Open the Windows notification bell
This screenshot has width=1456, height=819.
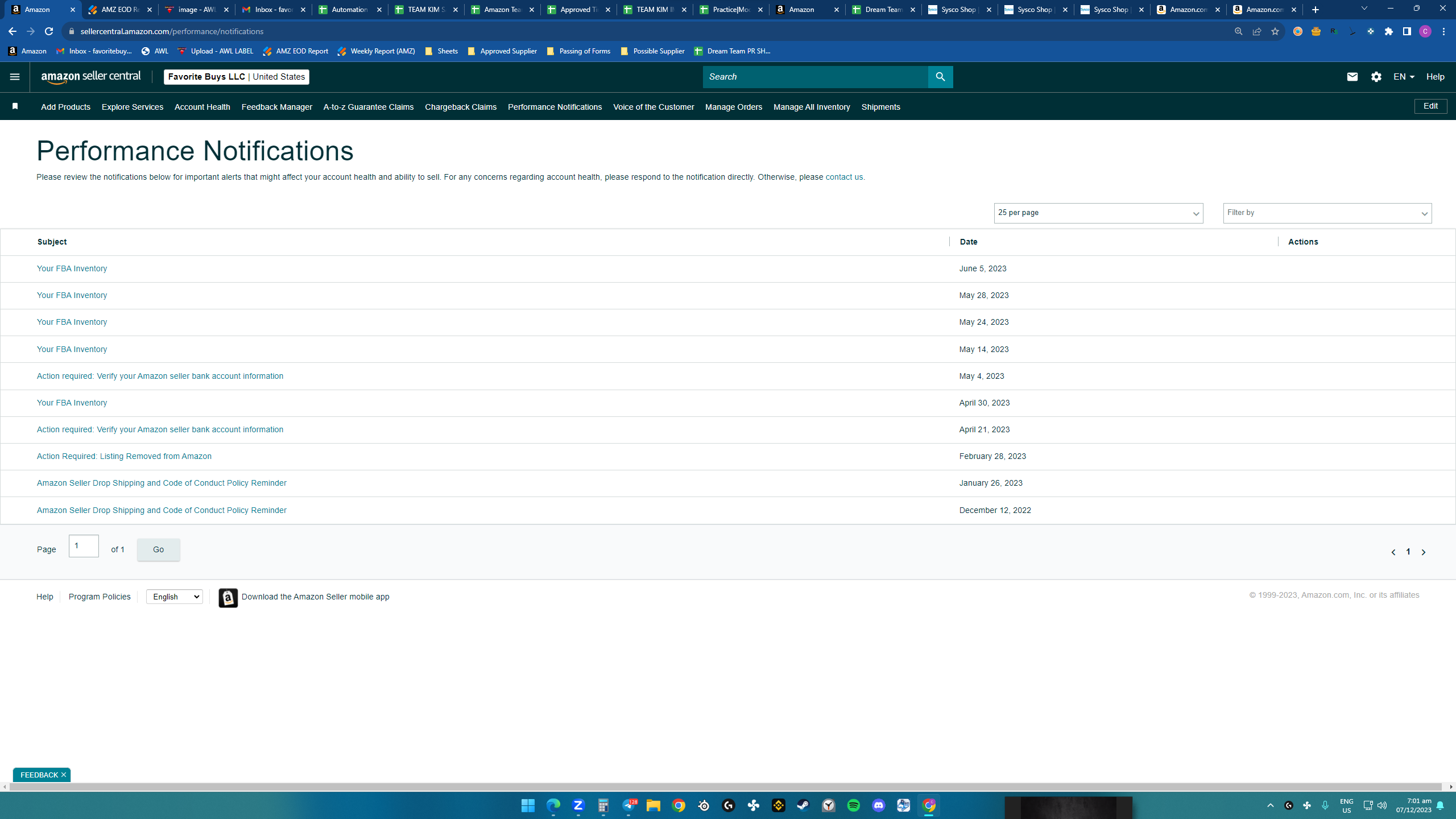point(1440,805)
